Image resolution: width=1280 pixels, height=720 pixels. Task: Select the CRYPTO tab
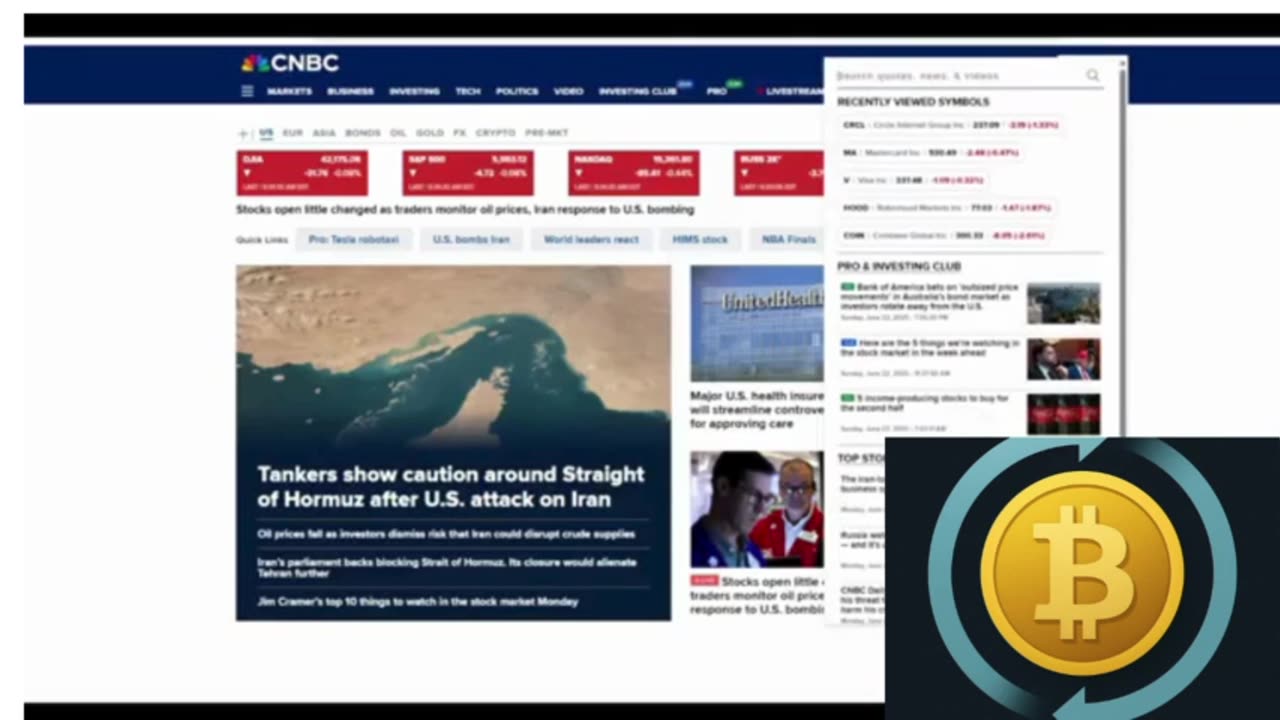tap(495, 133)
